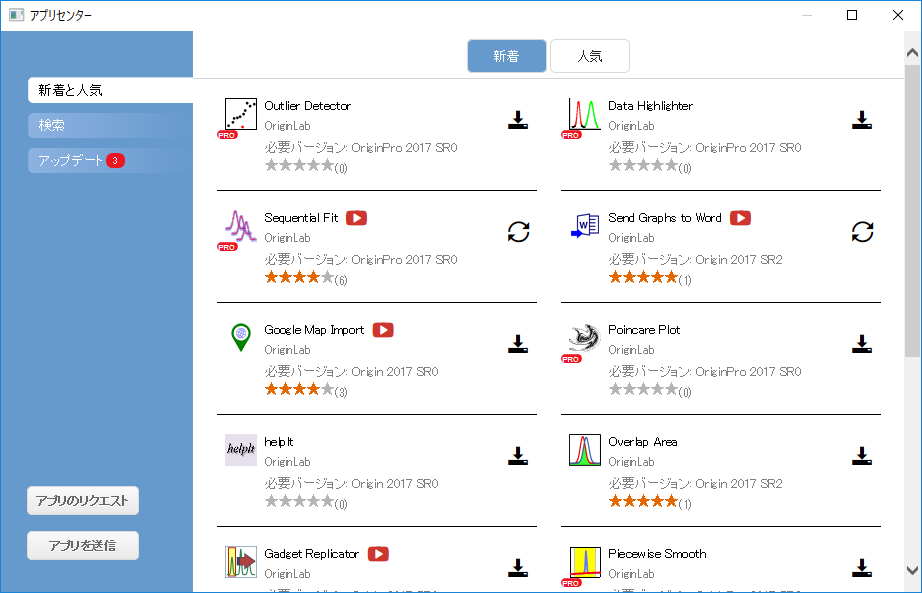Download the Google Map Import app

517,344
